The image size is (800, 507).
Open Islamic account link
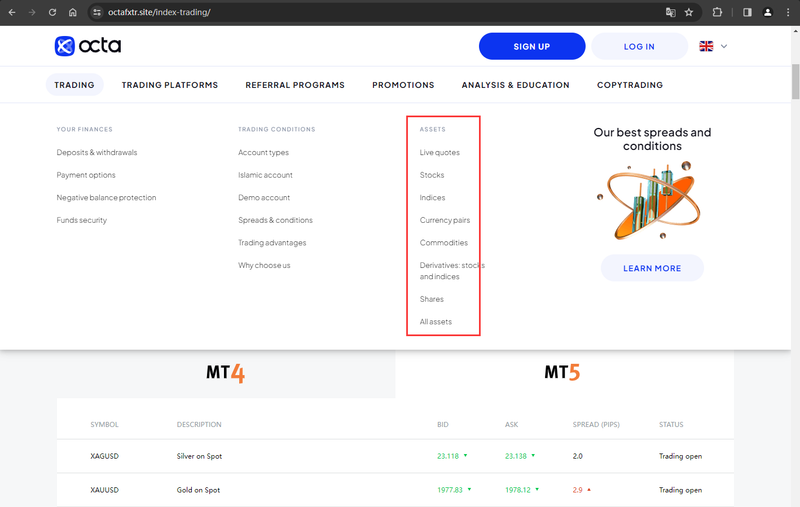pos(265,175)
